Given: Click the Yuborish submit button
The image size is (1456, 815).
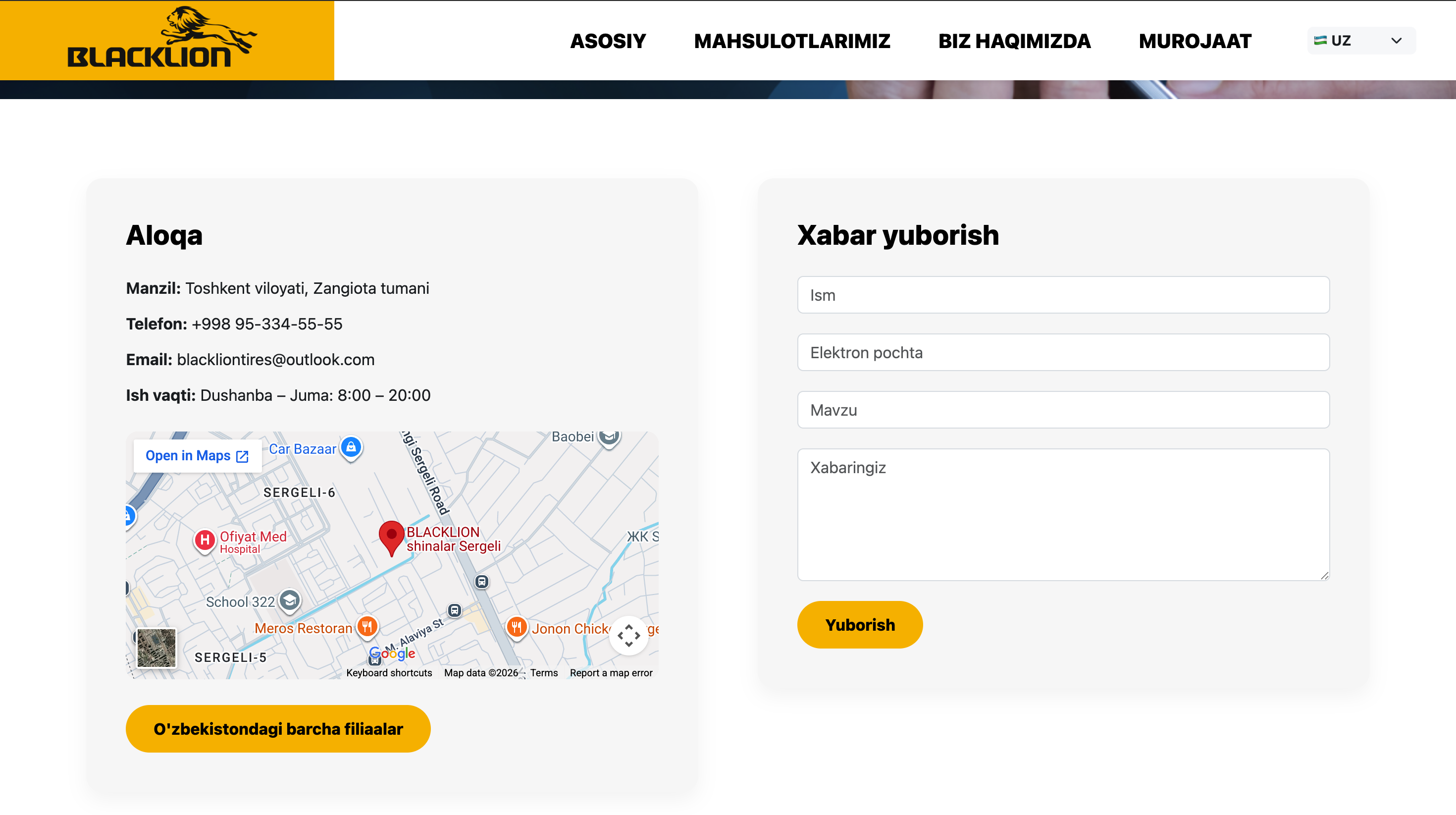Looking at the screenshot, I should coord(860,624).
